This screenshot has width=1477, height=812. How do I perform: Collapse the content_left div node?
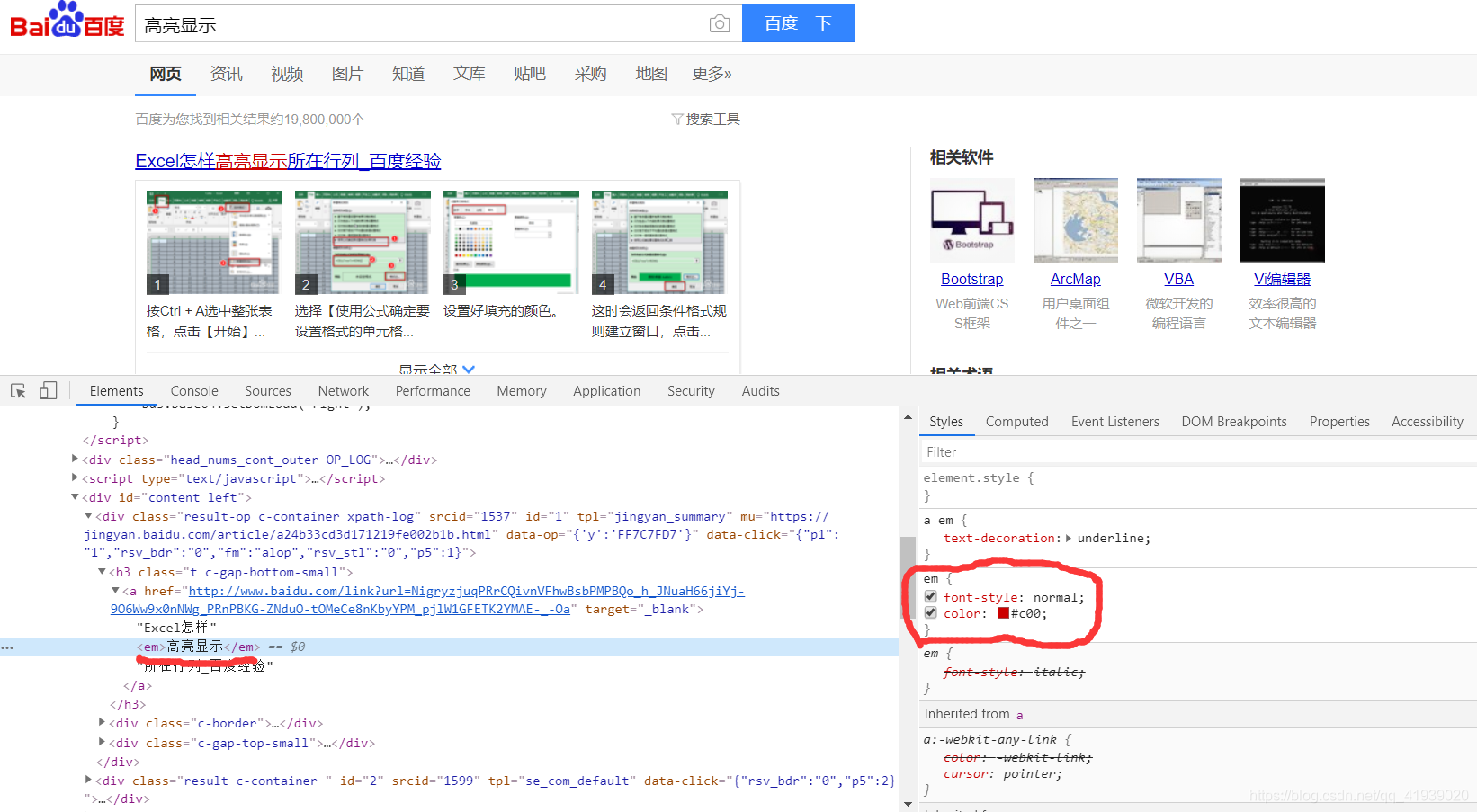pyautogui.click(x=75, y=496)
